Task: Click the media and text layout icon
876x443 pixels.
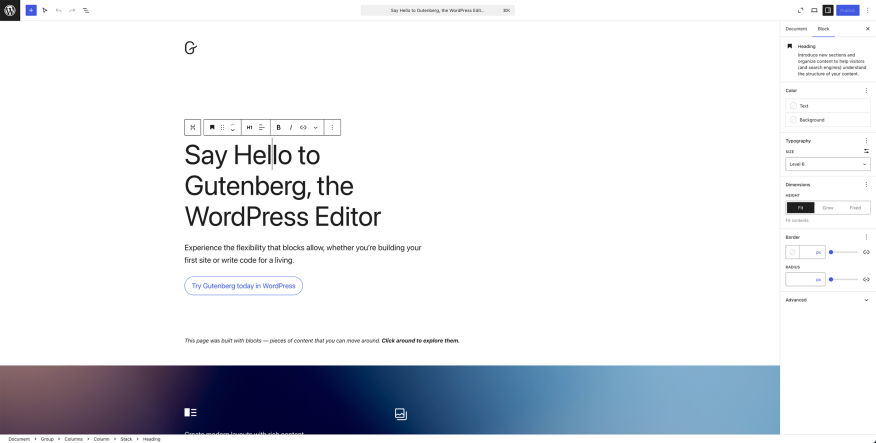Action: (191, 412)
